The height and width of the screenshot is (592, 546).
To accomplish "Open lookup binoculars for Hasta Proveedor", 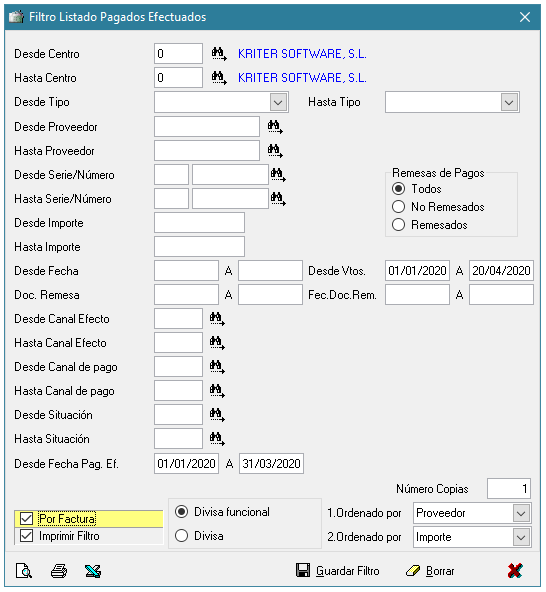I will tap(275, 151).
